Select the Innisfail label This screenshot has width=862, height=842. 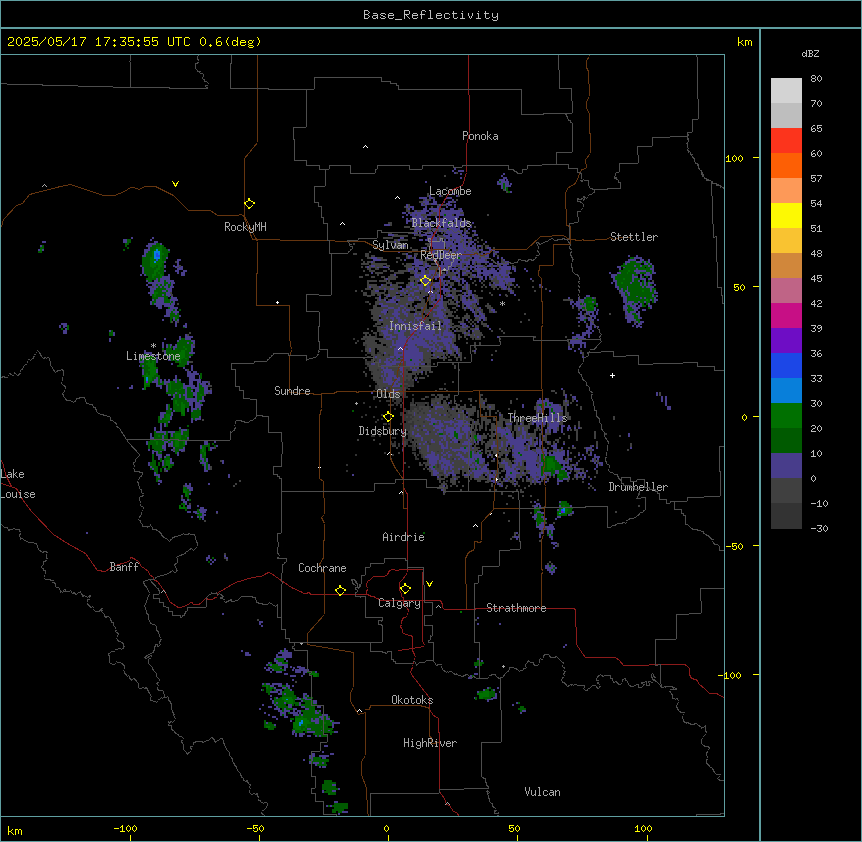[415, 326]
